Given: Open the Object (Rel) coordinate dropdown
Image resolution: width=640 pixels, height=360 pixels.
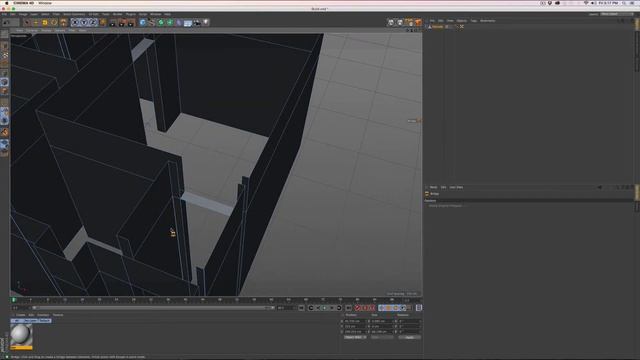Looking at the screenshot, I should (355, 338).
